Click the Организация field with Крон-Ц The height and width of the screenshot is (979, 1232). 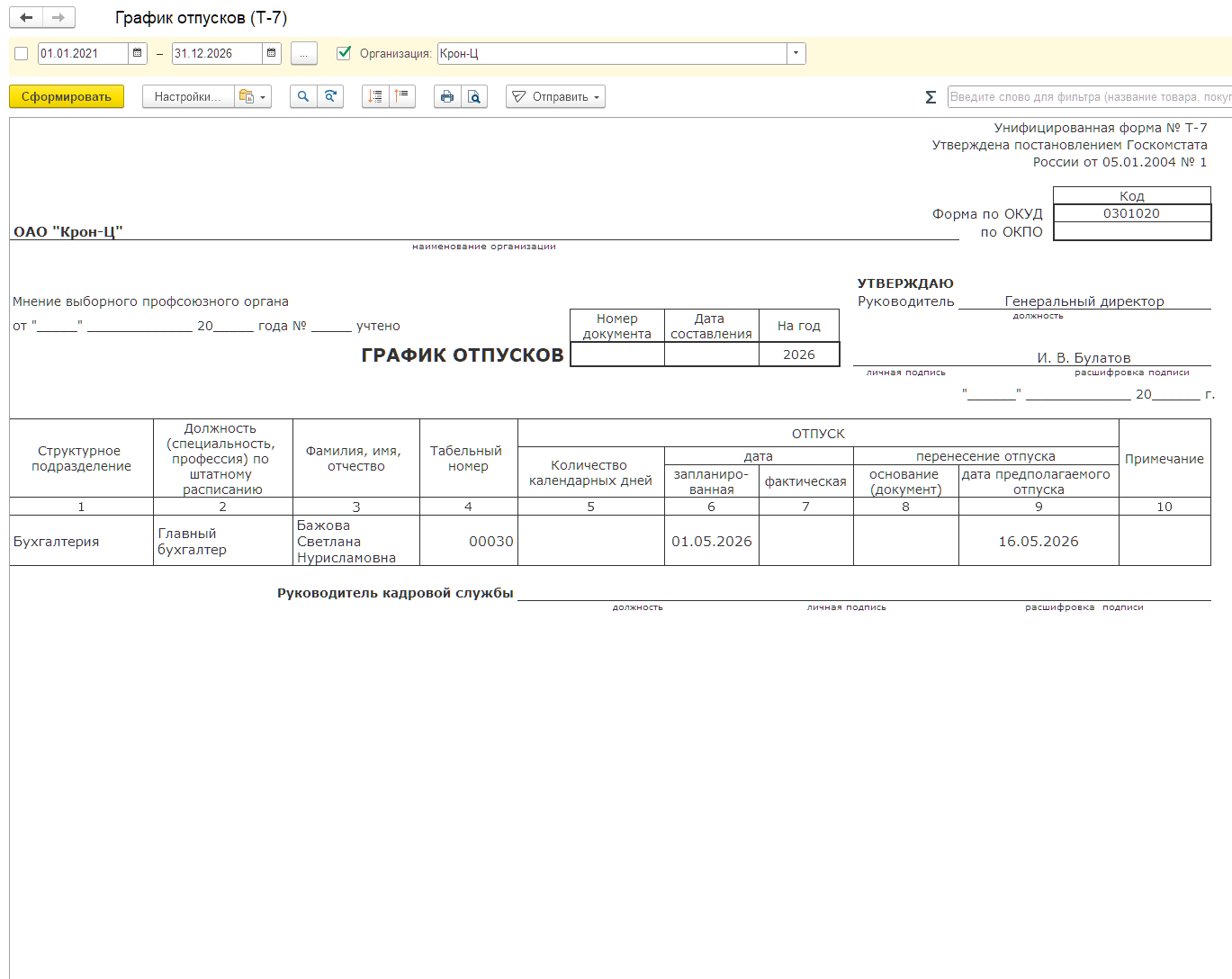[x=612, y=53]
